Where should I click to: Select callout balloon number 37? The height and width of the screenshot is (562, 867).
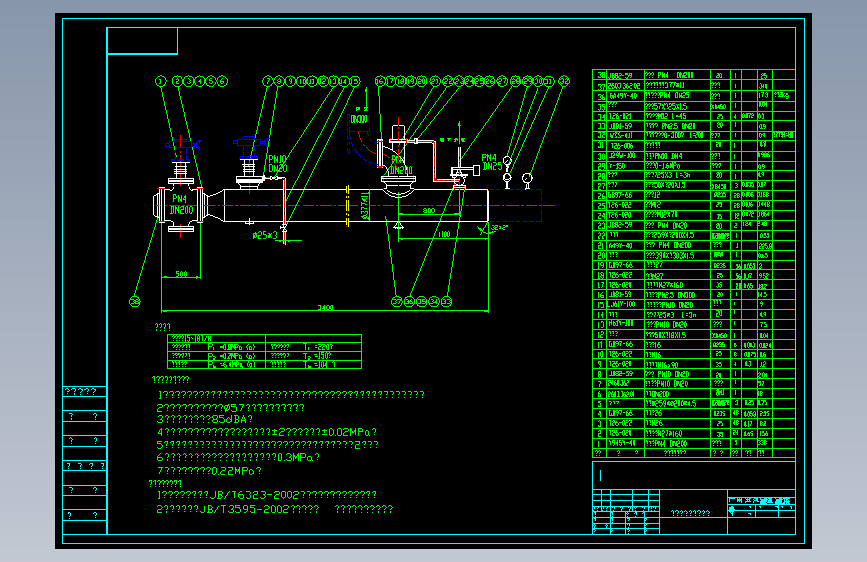pos(396,301)
